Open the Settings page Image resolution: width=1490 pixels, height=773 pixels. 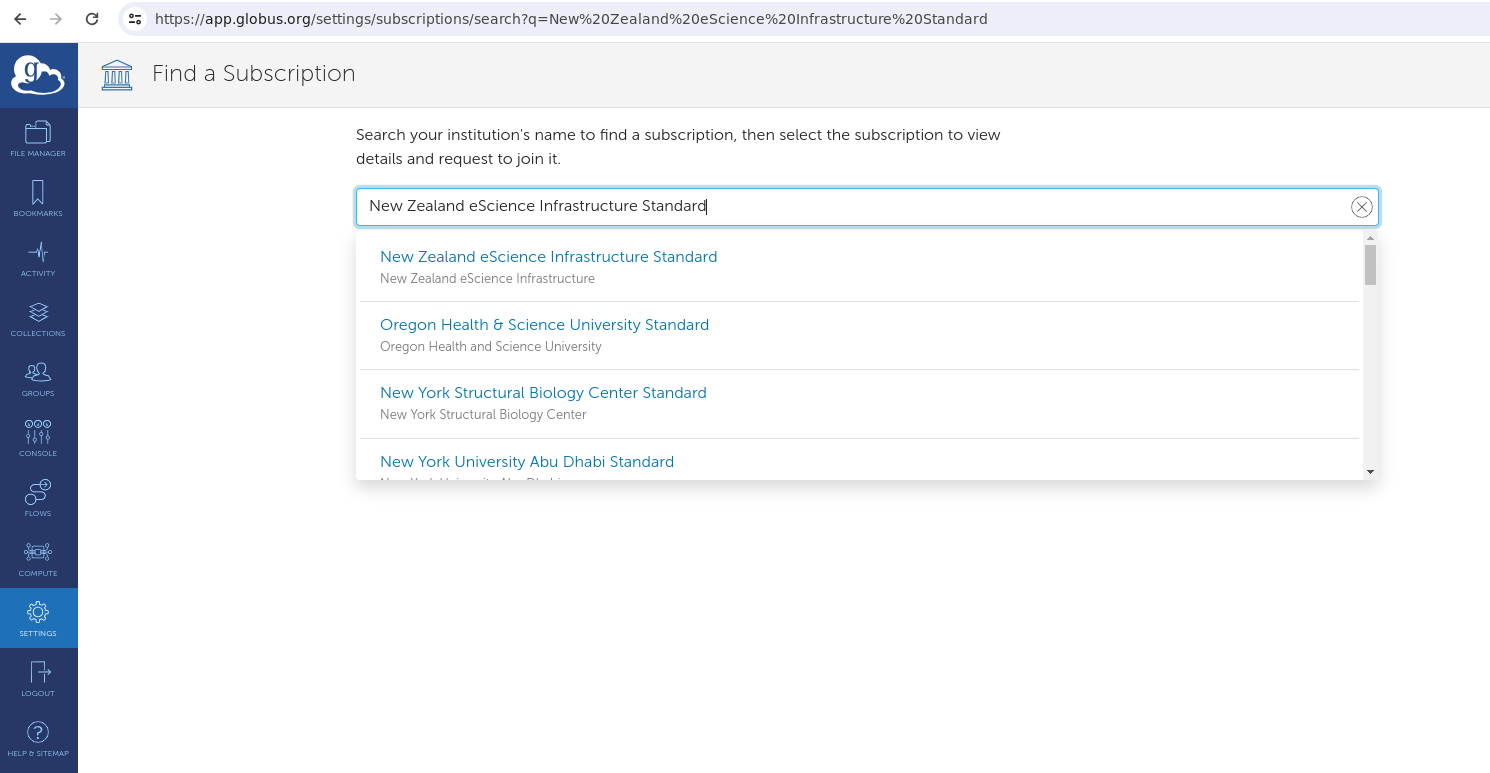click(x=38, y=618)
